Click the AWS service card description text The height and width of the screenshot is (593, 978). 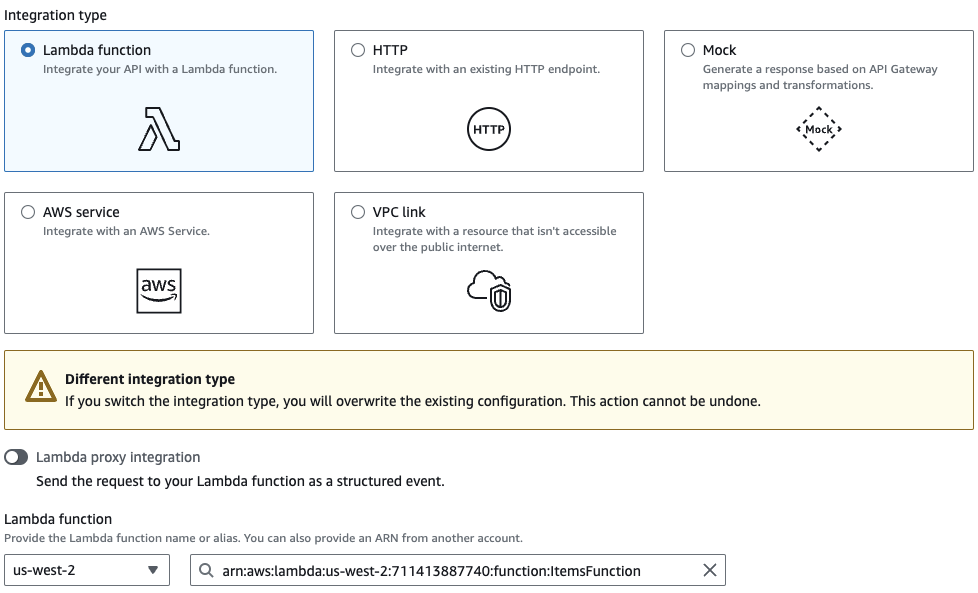point(126,231)
